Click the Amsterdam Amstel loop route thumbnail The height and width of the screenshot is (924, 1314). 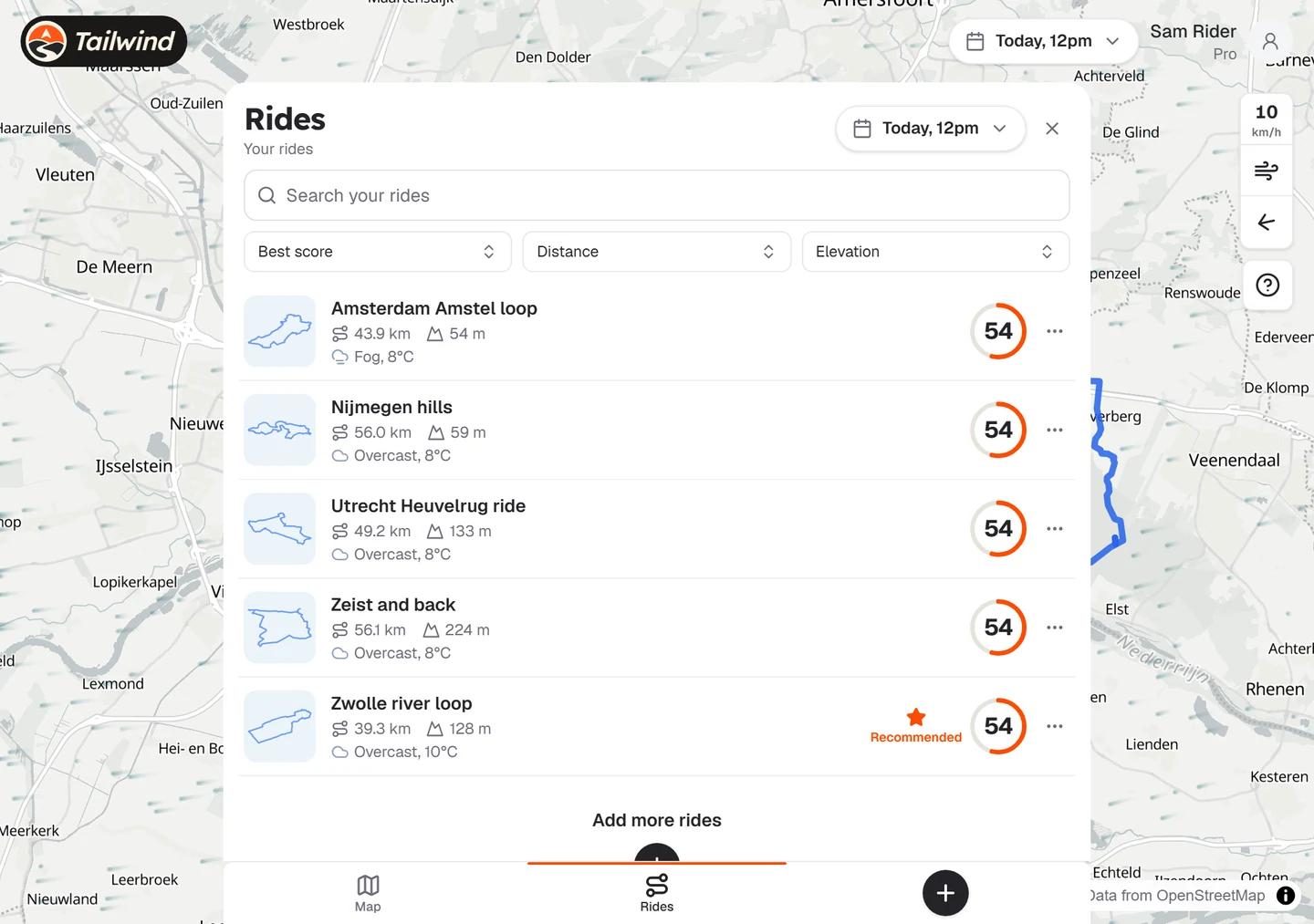[x=280, y=331]
